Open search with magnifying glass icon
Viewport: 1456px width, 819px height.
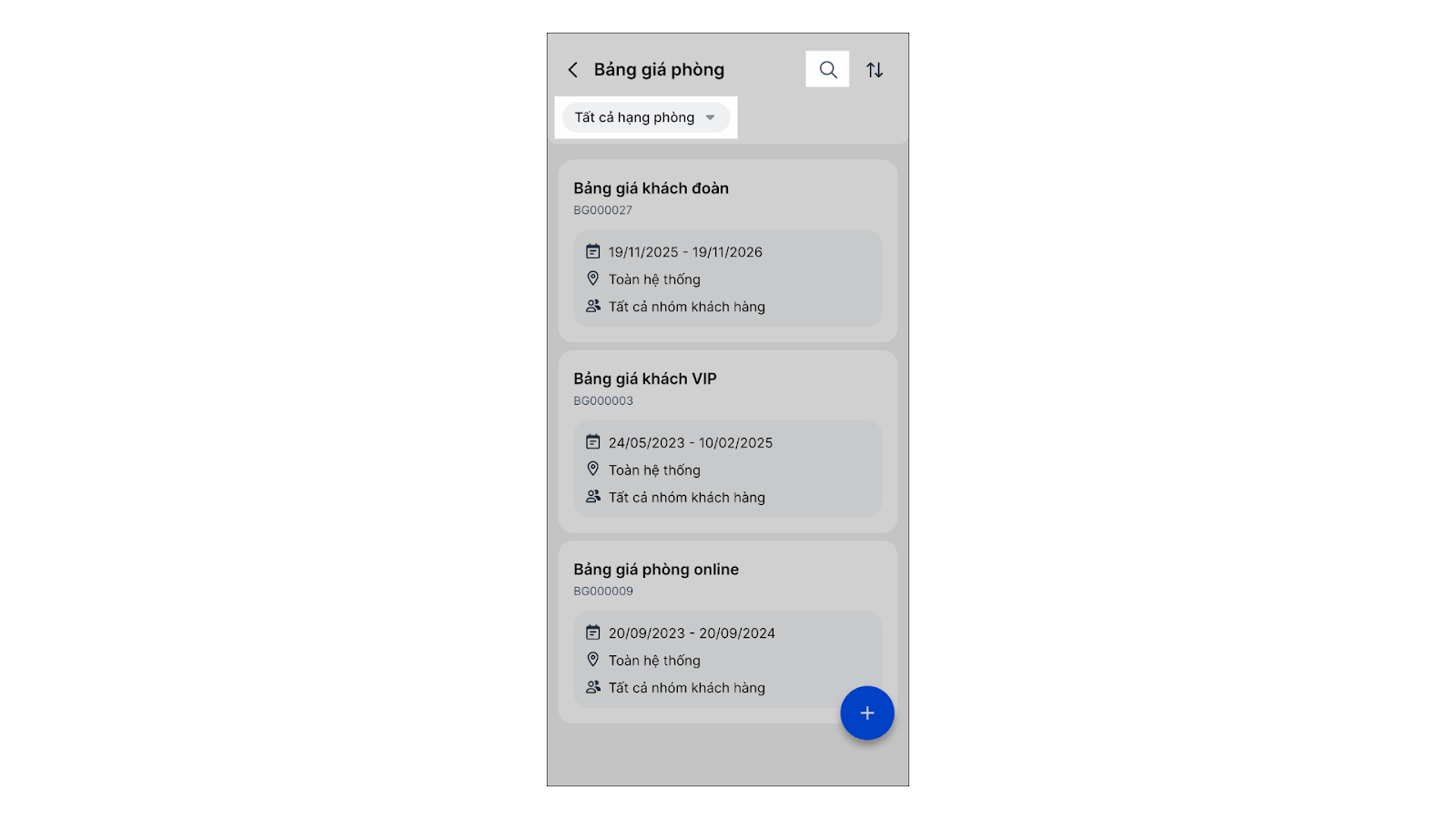click(827, 69)
